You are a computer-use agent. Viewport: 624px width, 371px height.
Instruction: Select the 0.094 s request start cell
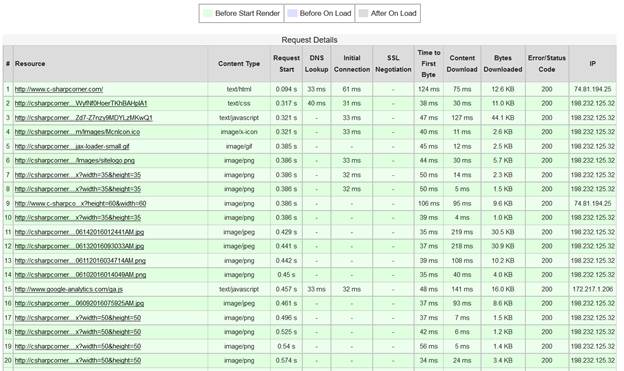(287, 89)
